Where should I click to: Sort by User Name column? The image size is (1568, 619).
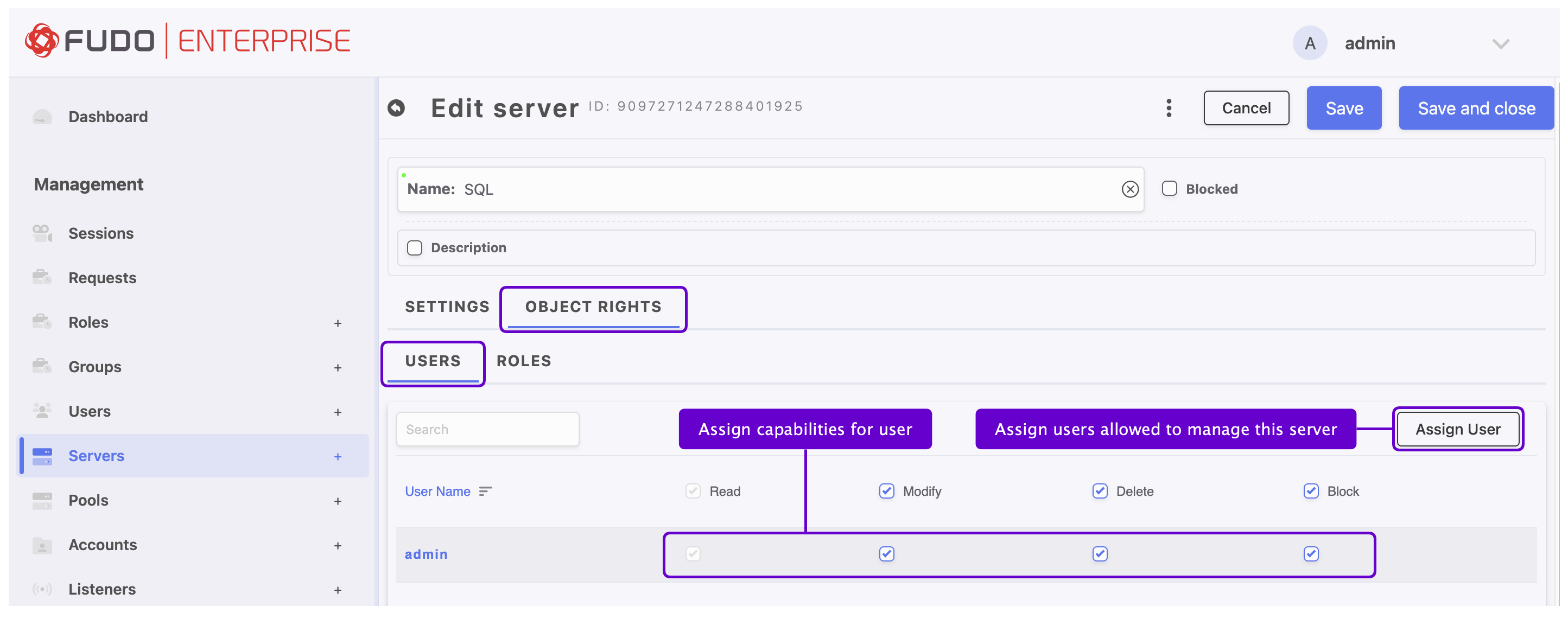click(438, 490)
